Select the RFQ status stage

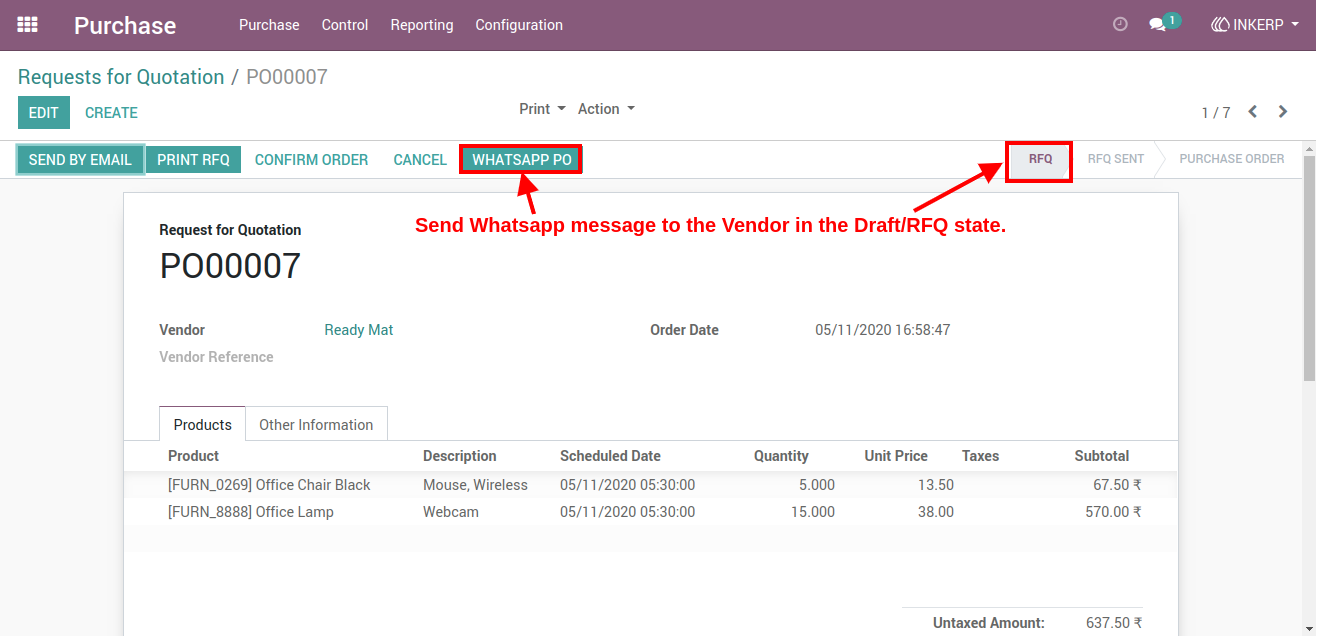pyautogui.click(x=1040, y=159)
